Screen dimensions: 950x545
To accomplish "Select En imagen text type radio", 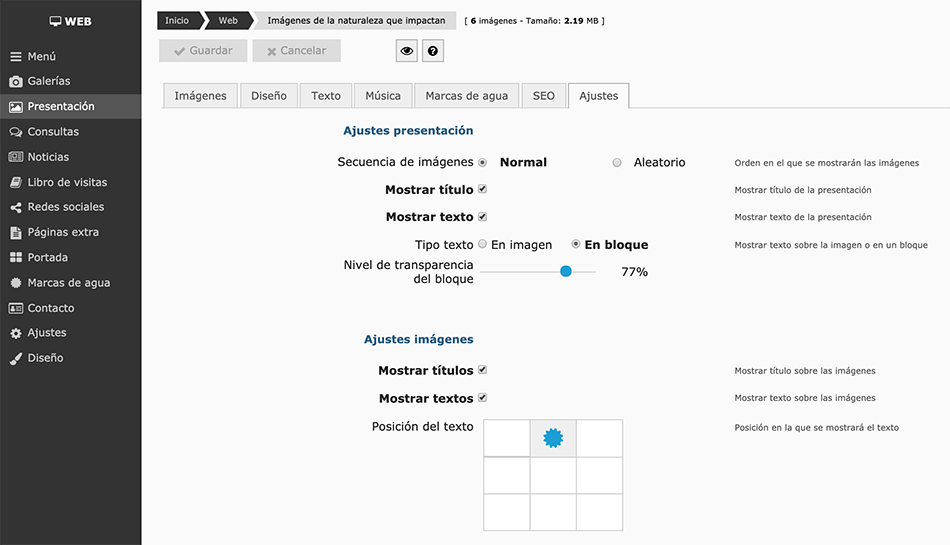I will (482, 244).
